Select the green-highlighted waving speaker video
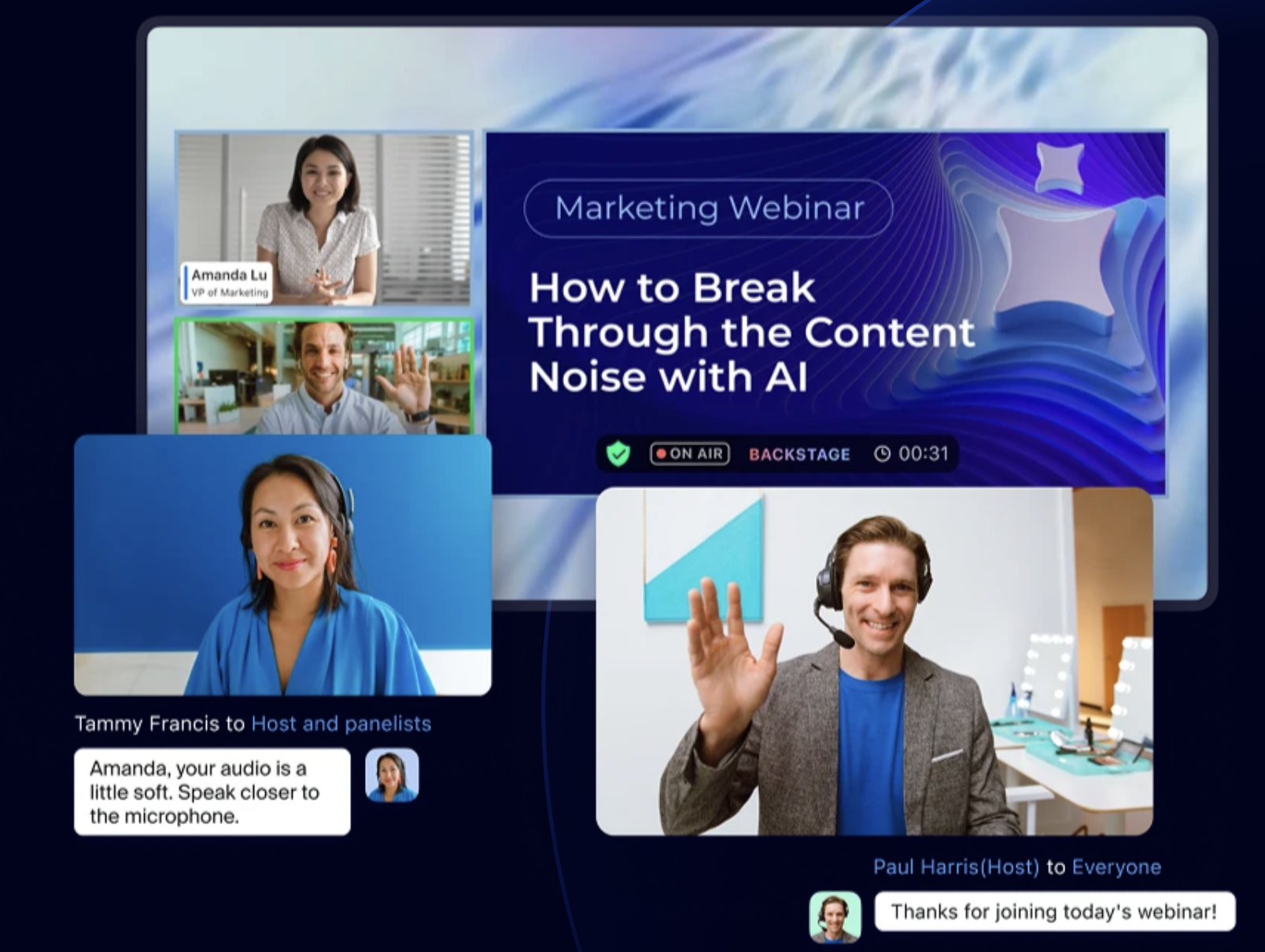 (x=324, y=377)
